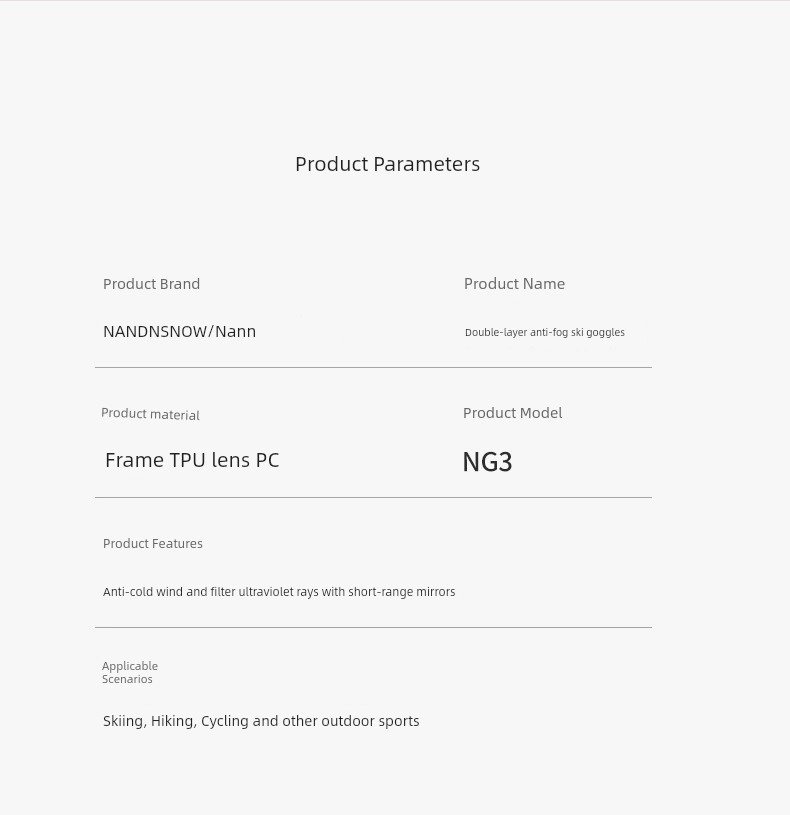Select the Product Model label
The image size is (790, 815).
512,413
